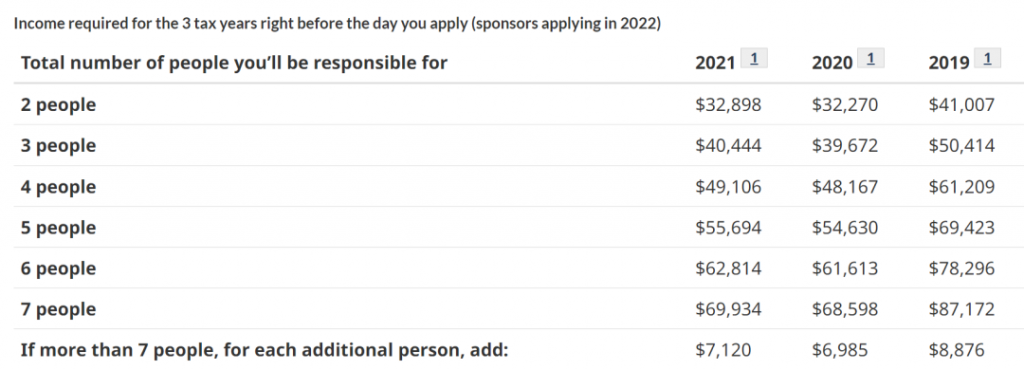Click the '4 people' row label
1024x370 pixels.
pyautogui.click(x=58, y=187)
